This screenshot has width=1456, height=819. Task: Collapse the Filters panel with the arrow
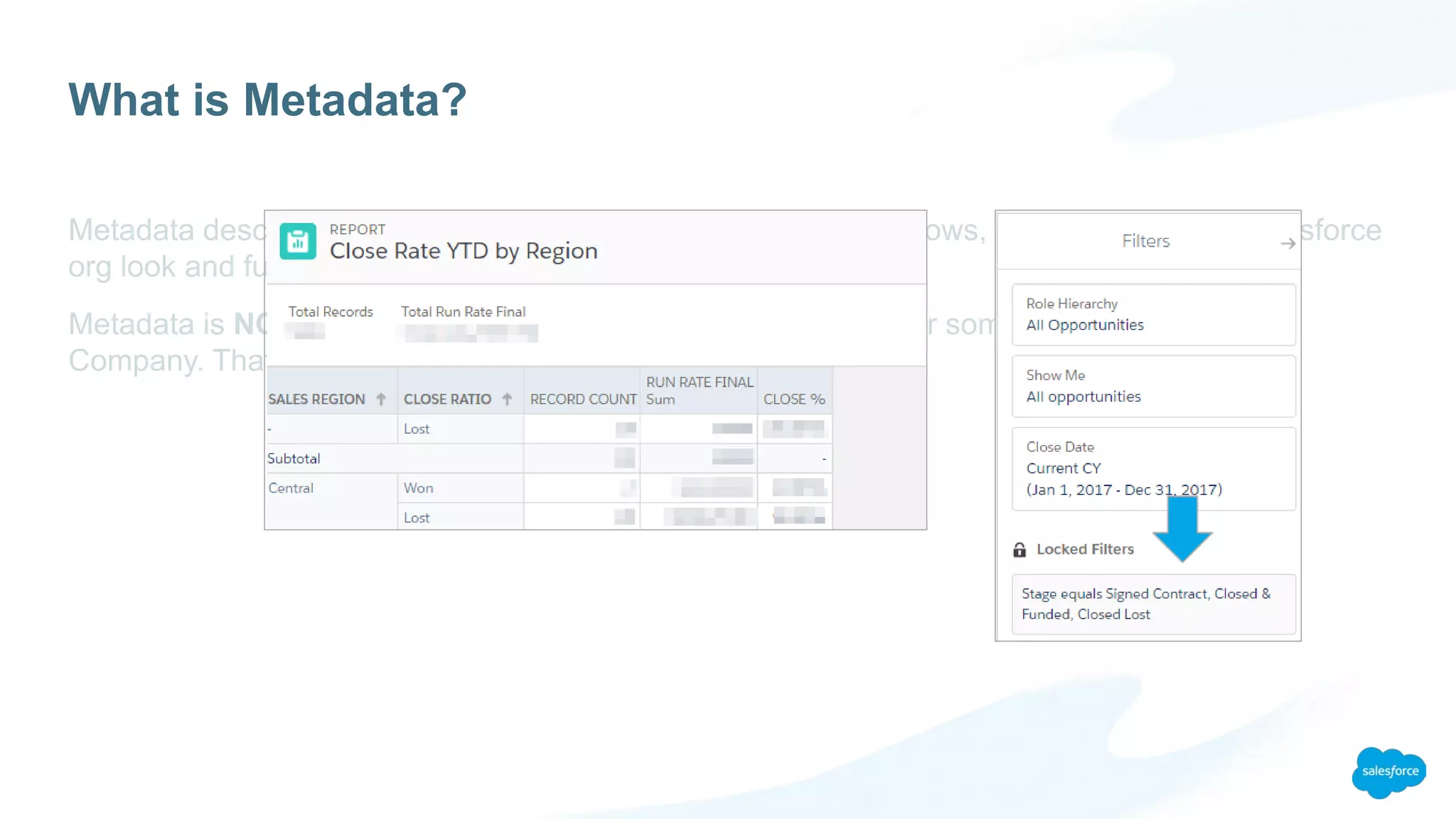tap(1288, 244)
